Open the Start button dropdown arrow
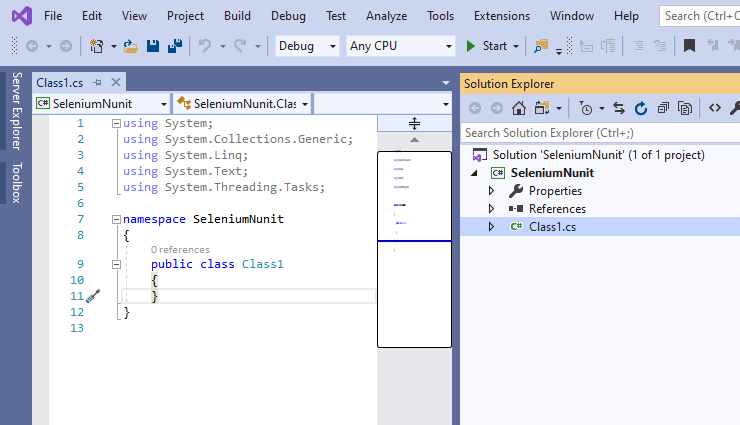The height and width of the screenshot is (425, 740). click(x=516, y=46)
